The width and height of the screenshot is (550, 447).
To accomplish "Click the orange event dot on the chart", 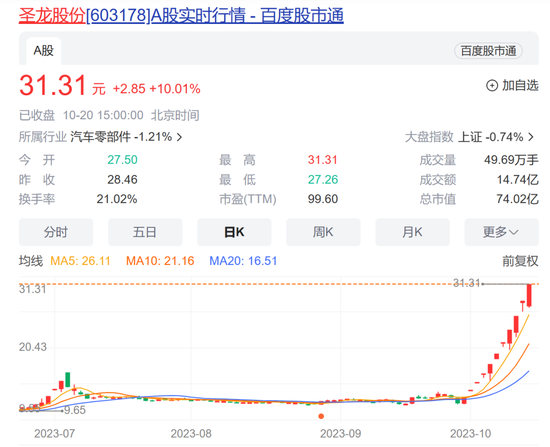I will (x=321, y=416).
